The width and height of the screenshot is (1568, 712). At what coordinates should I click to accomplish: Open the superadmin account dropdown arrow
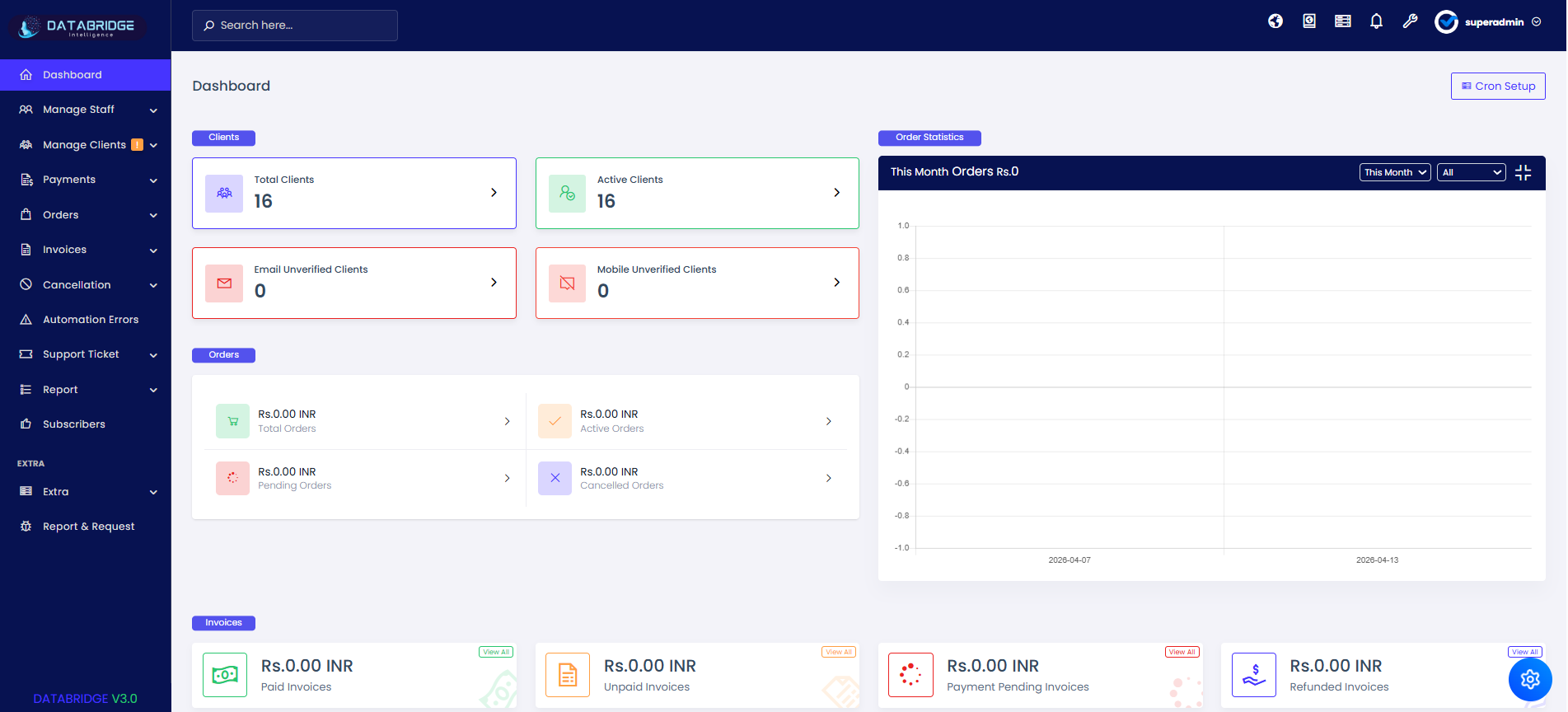point(1537,22)
